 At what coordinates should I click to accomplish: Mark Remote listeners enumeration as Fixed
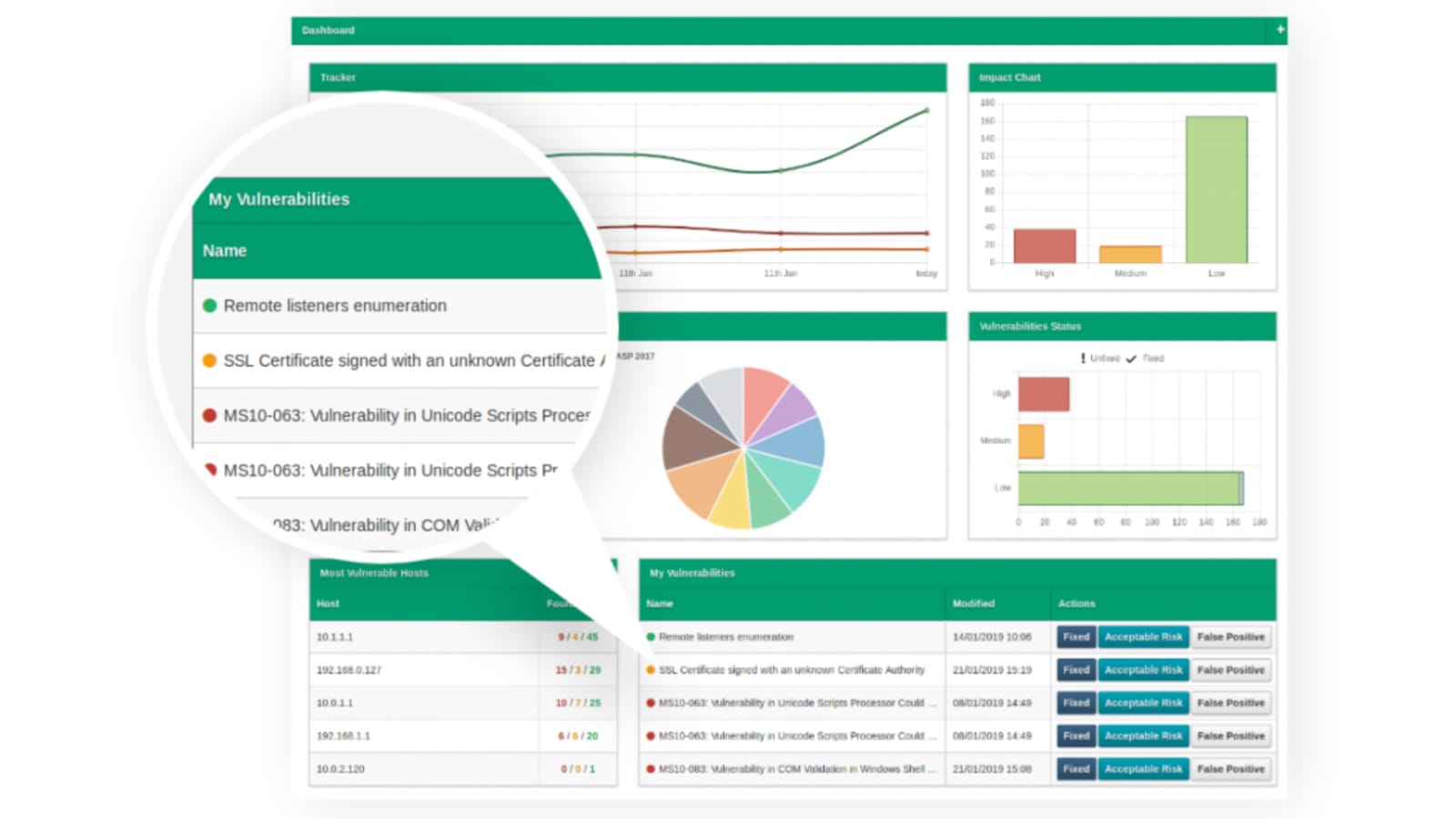click(1076, 637)
